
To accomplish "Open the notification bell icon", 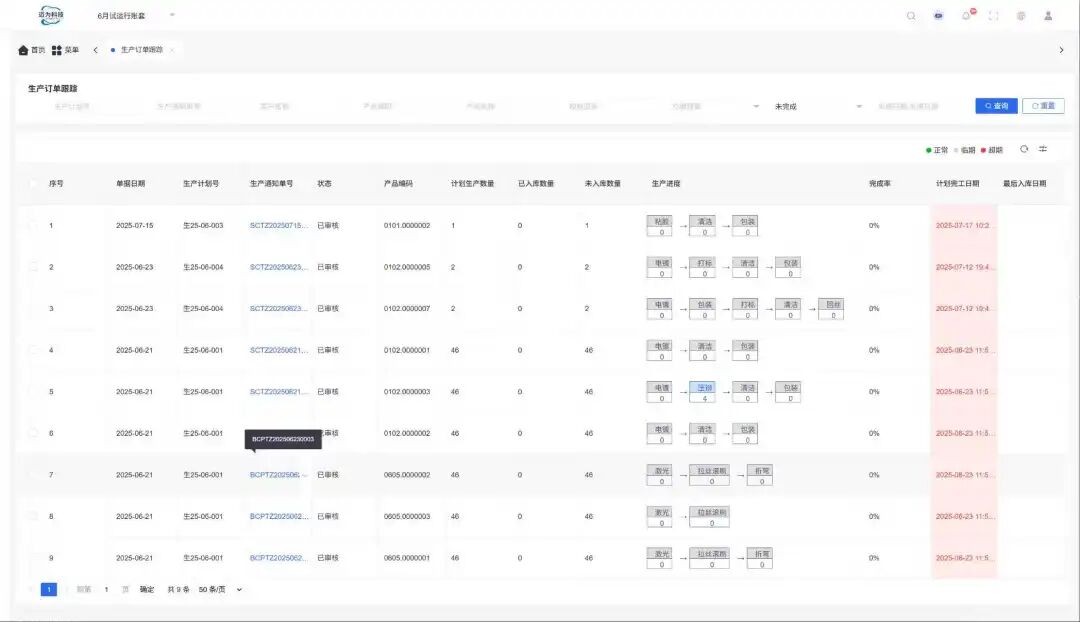I will point(966,16).
